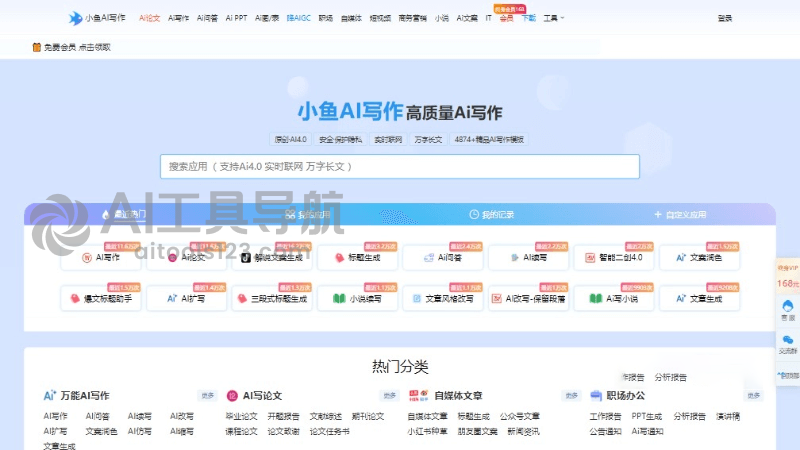The width and height of the screenshot is (800, 450).
Task: Click the gift icon beside 免费会员
Action: [37, 47]
